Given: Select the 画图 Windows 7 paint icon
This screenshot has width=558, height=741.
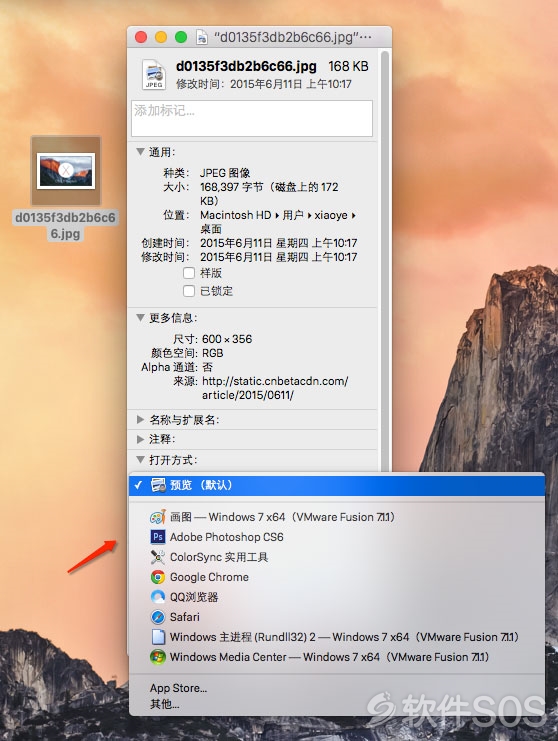Looking at the screenshot, I should tap(158, 517).
